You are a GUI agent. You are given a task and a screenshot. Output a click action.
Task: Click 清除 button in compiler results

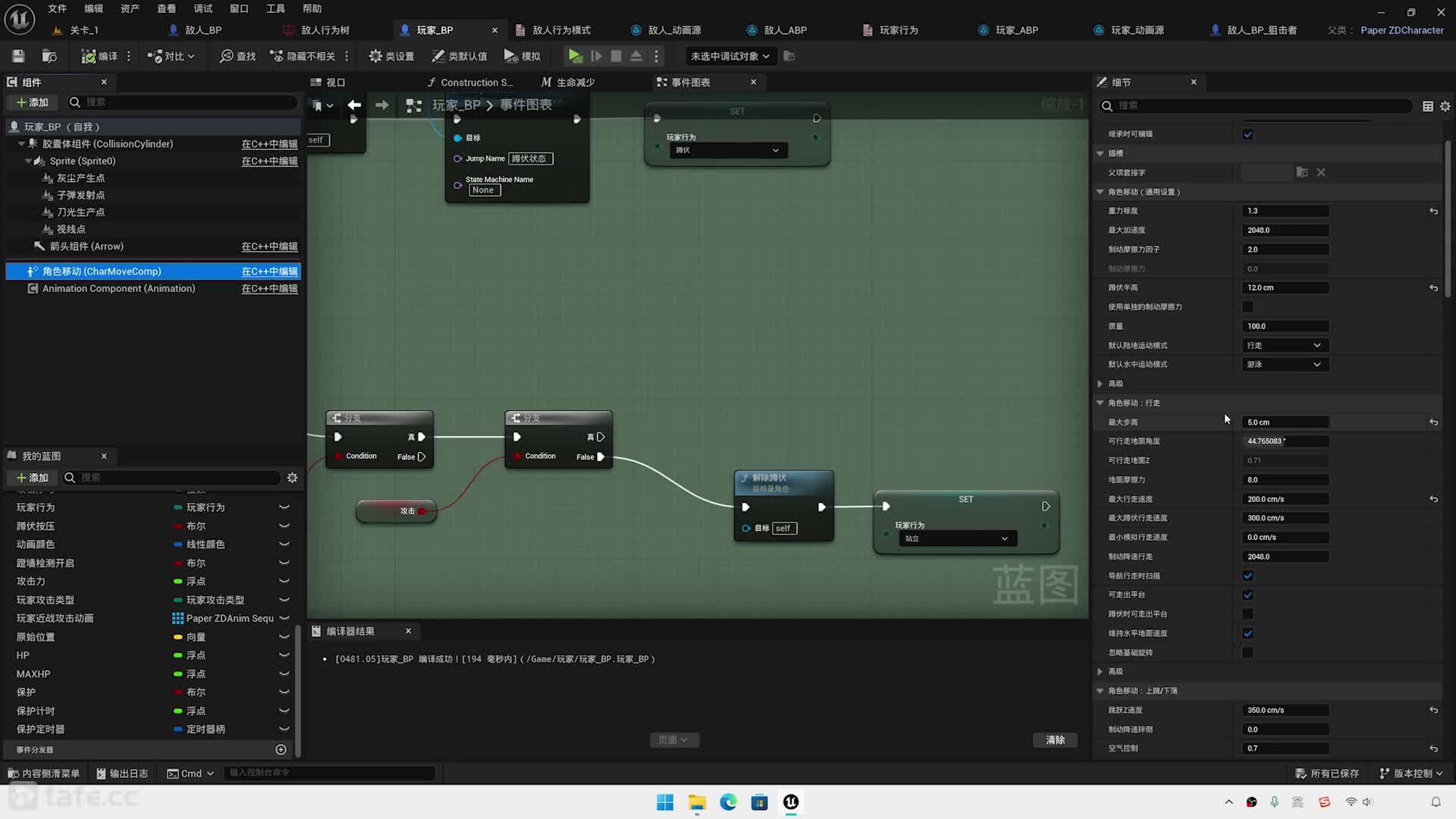click(x=1055, y=740)
